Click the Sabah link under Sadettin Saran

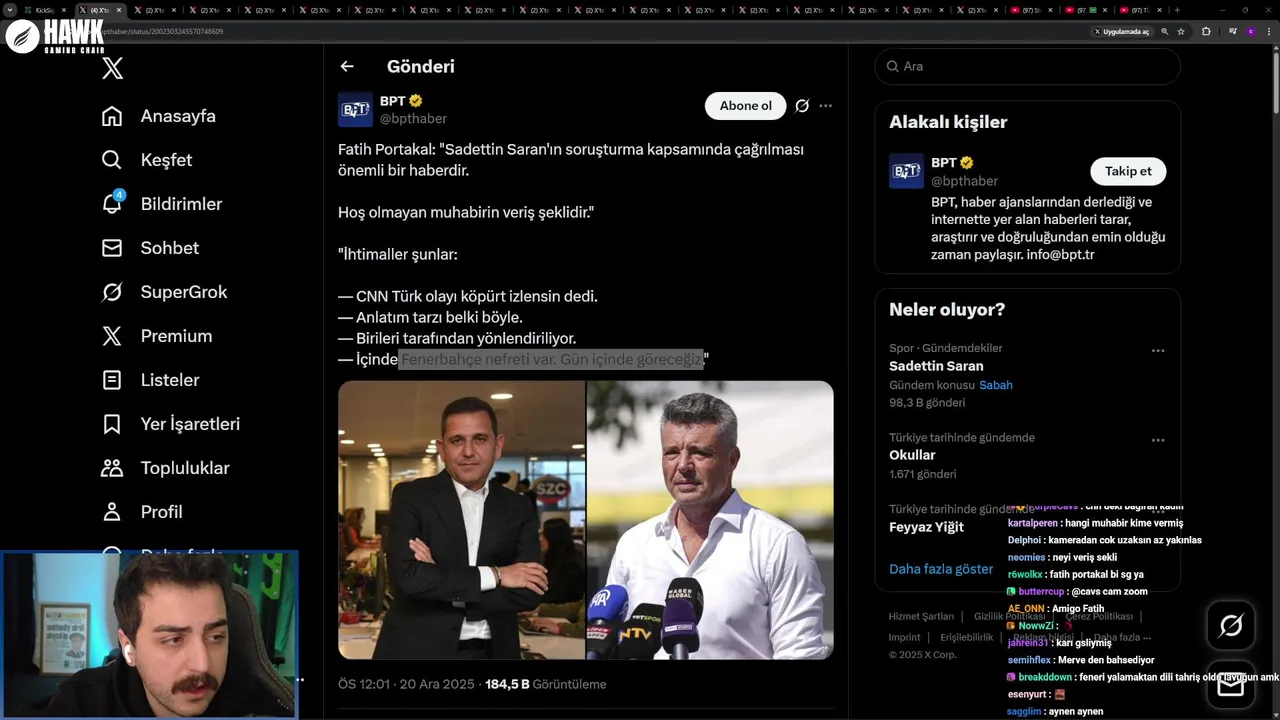tap(996, 385)
